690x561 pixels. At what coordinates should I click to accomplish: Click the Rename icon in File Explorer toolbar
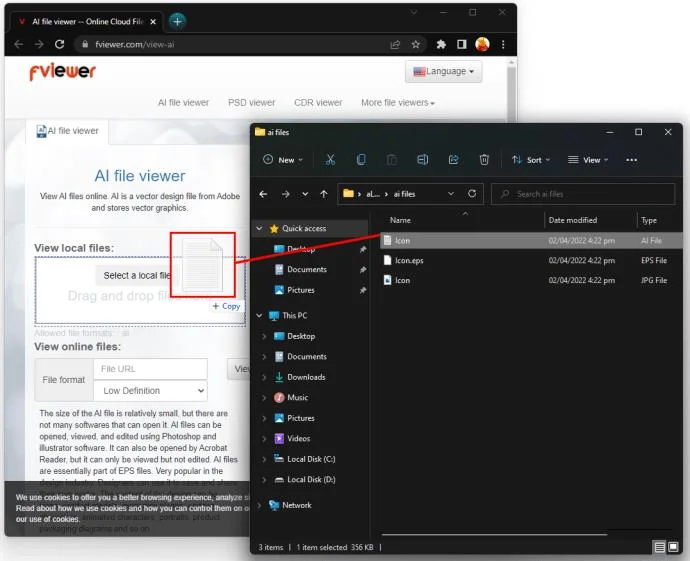(422, 160)
